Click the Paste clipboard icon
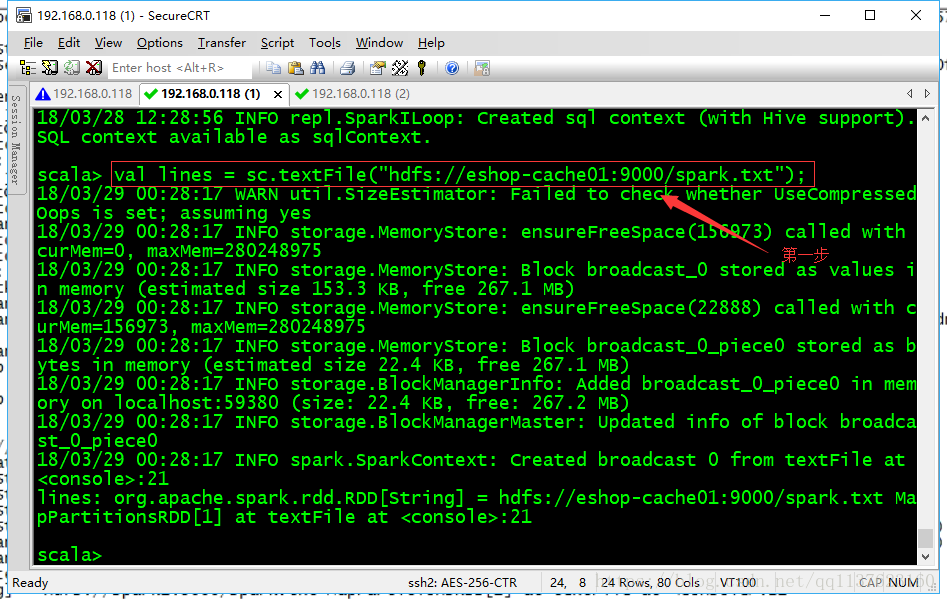The height and width of the screenshot is (601, 947). (x=295, y=68)
